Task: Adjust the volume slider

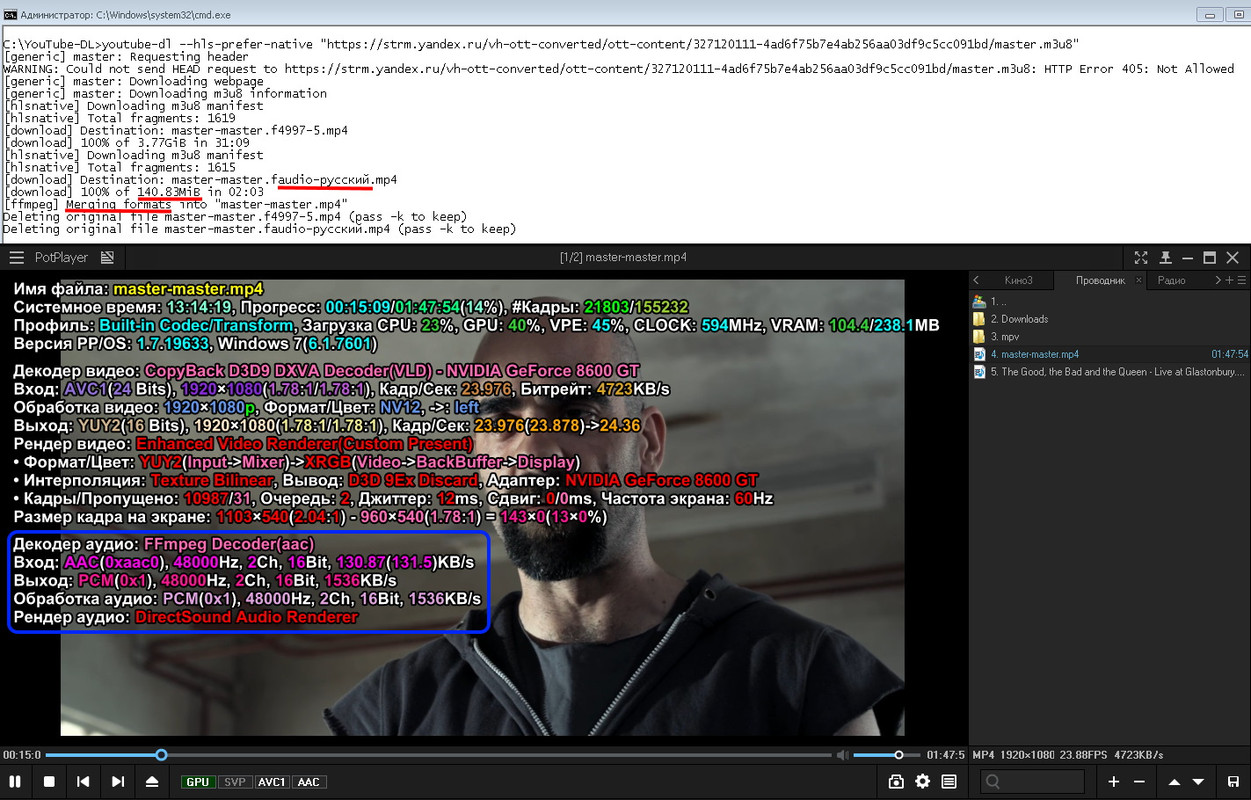Action: [885, 755]
